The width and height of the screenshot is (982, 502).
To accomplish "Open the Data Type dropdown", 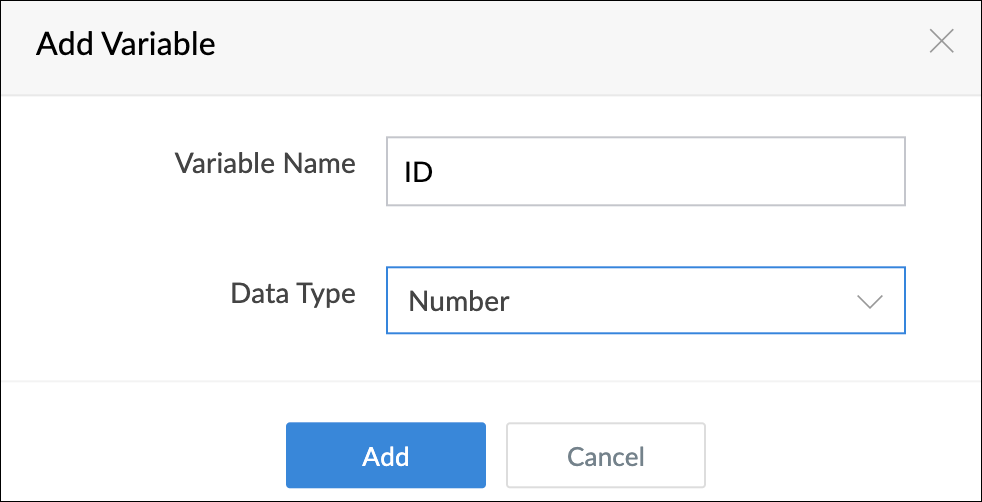I will (645, 301).
